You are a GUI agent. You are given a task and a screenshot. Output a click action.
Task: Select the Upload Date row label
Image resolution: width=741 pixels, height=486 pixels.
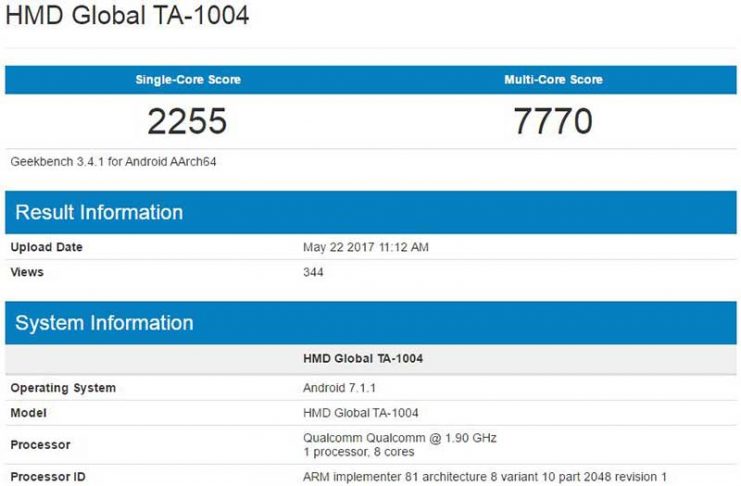(46, 247)
